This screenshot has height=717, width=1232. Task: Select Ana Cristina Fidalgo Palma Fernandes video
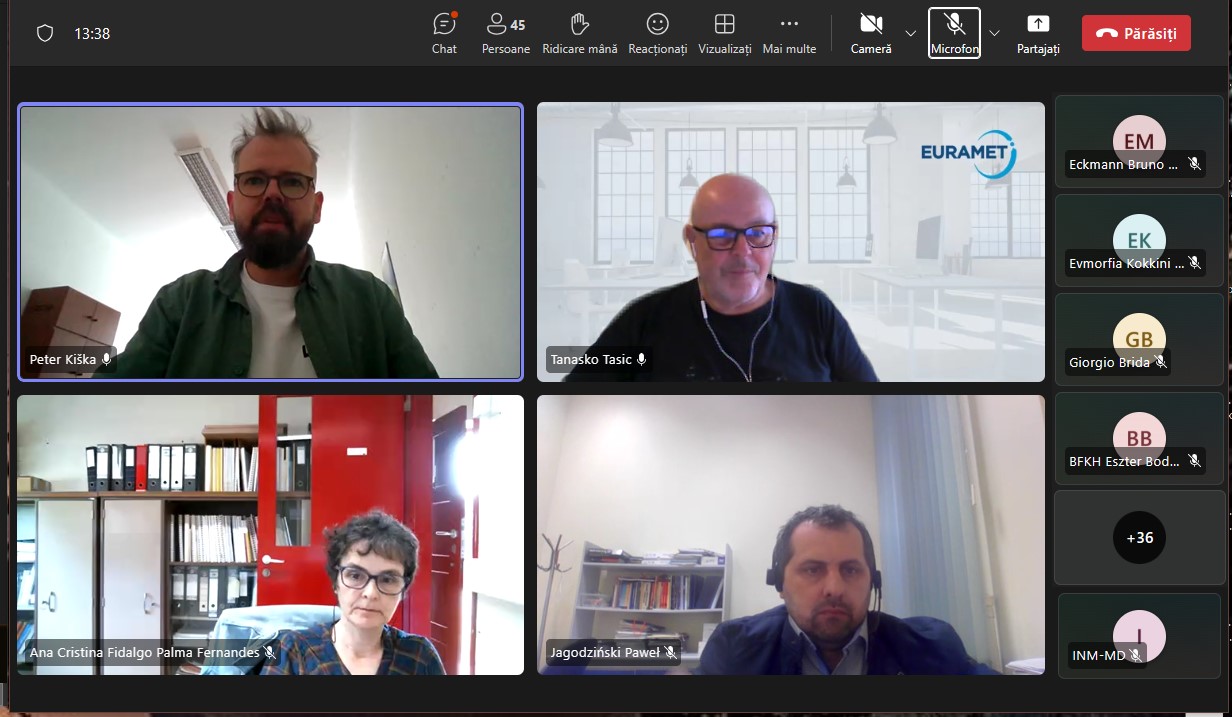tap(270, 534)
